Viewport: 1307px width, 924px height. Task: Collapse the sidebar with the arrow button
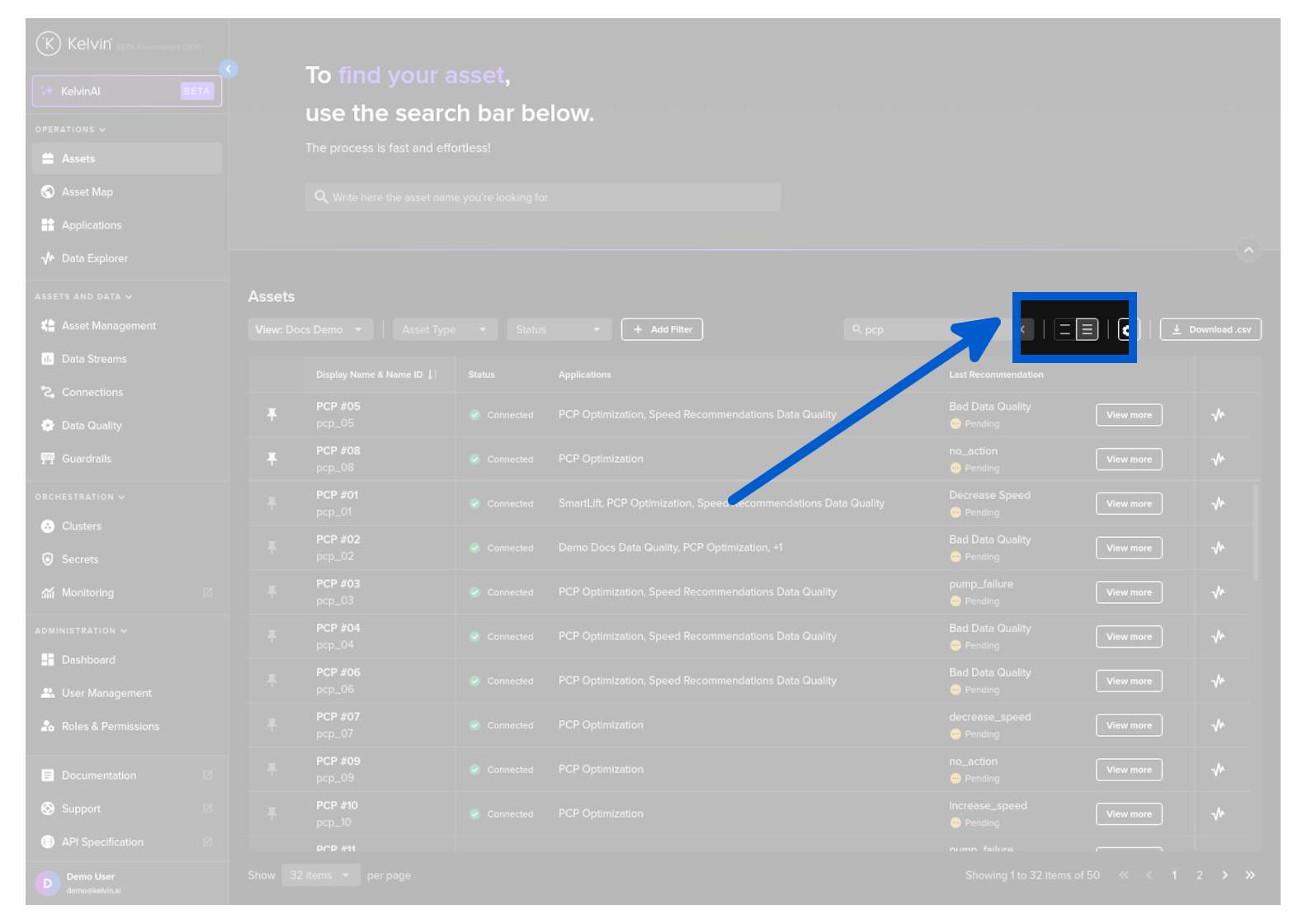pos(229,68)
